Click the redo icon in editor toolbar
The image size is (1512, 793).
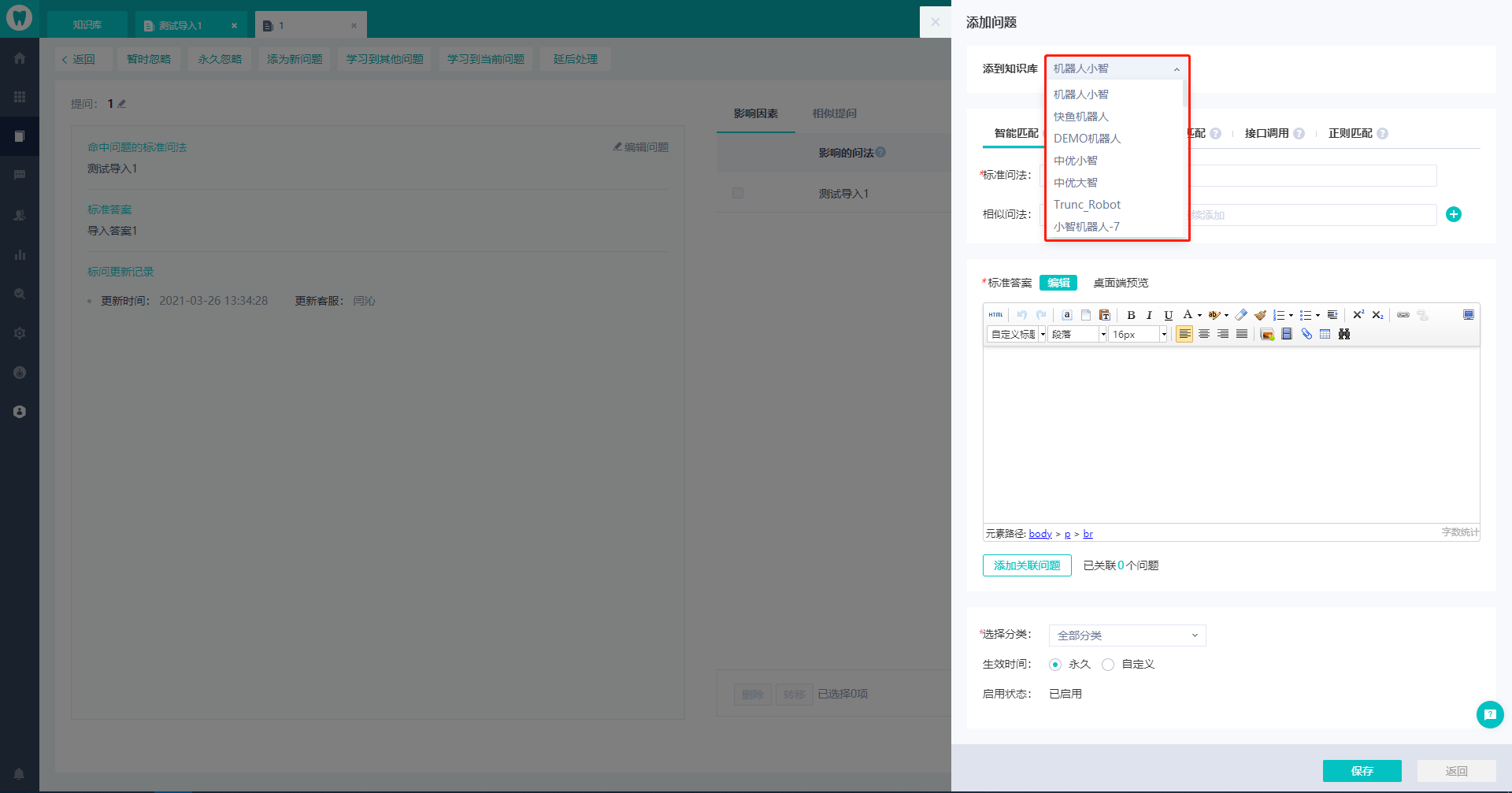(1041, 315)
